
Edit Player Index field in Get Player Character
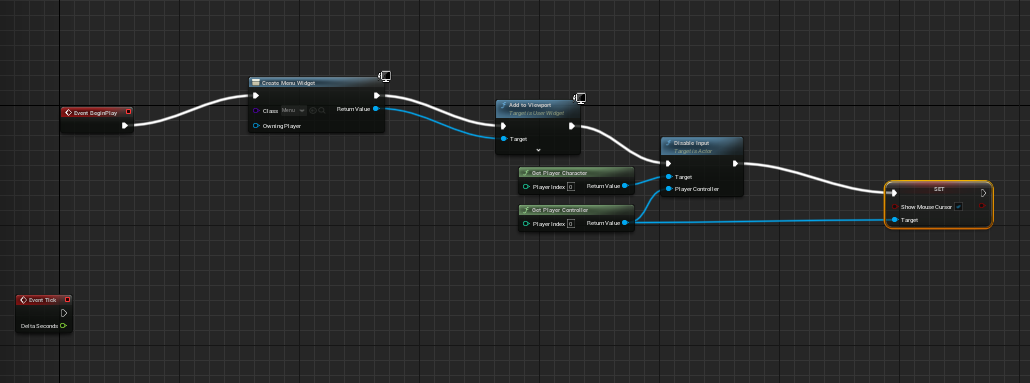point(570,187)
